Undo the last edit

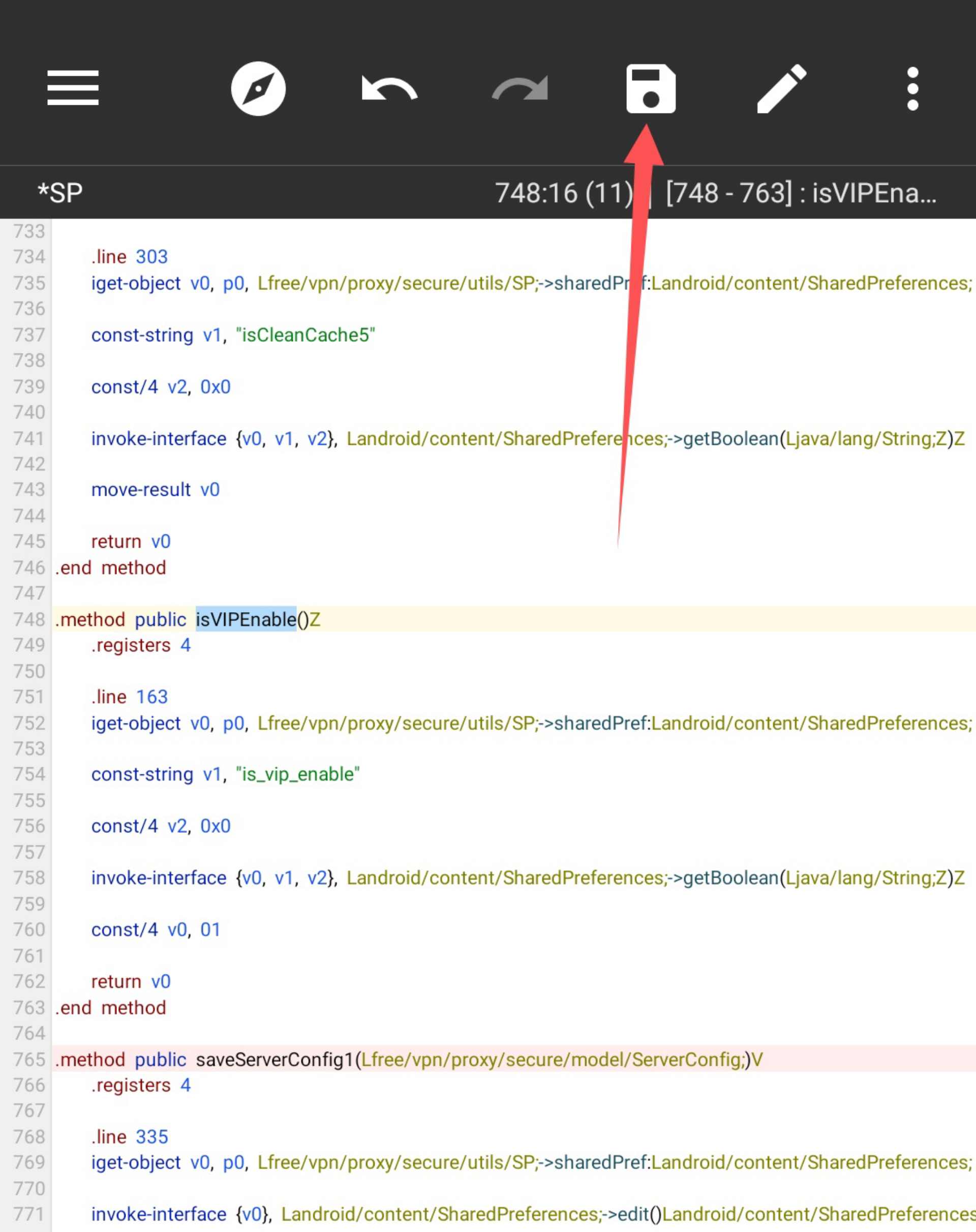pos(390,88)
